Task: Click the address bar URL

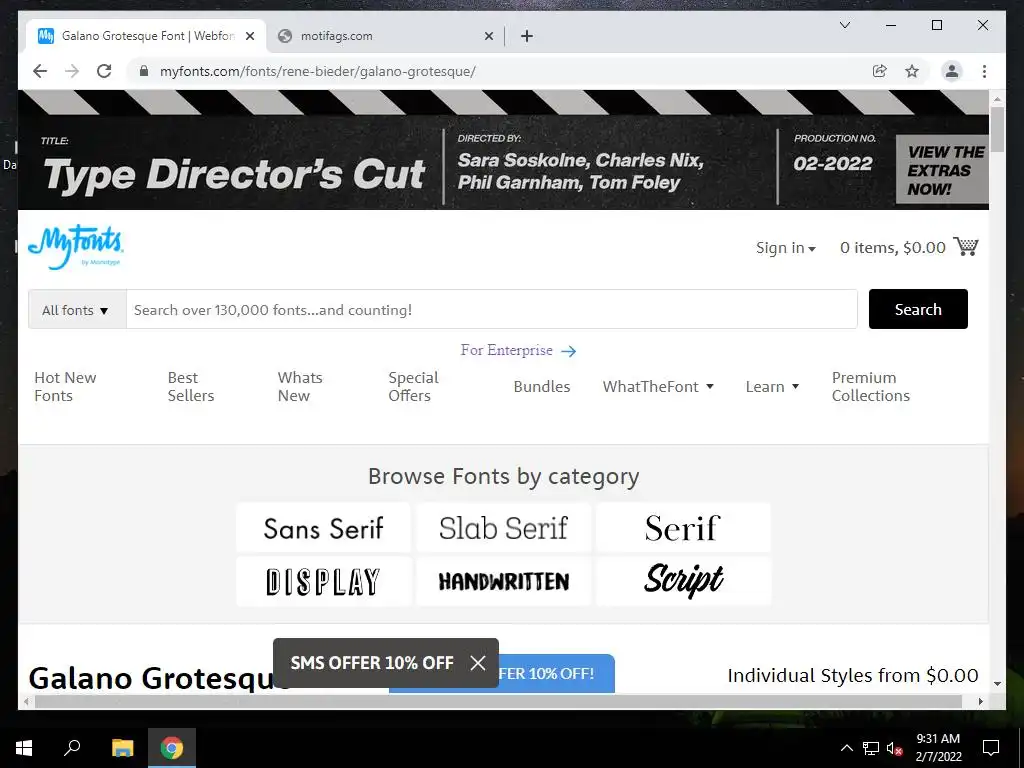Action: (x=317, y=71)
